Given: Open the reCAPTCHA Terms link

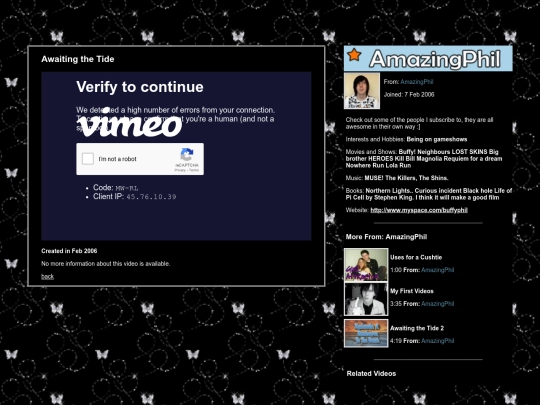Looking at the screenshot, I should pyautogui.click(x=194, y=170).
